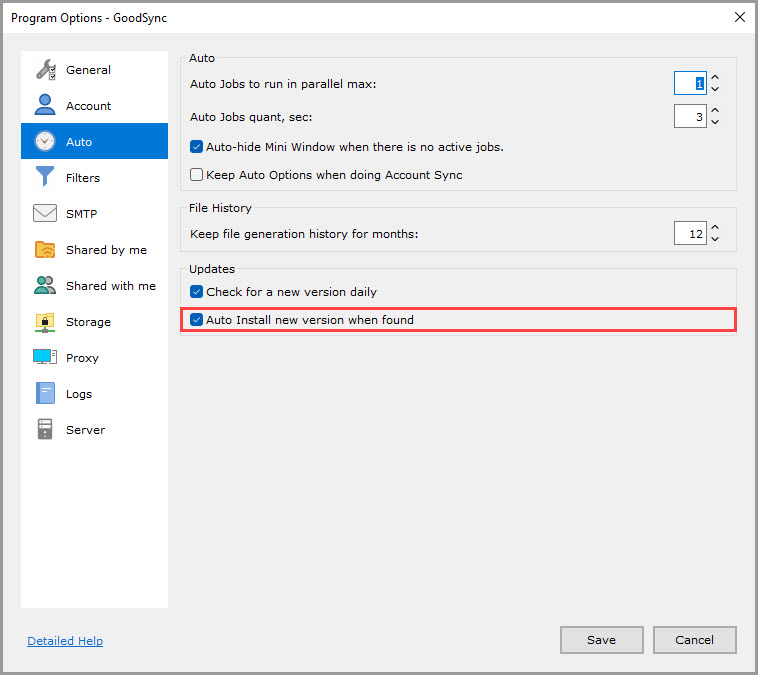Click the Storage lock icon
The width and height of the screenshot is (758, 675).
[x=45, y=322]
